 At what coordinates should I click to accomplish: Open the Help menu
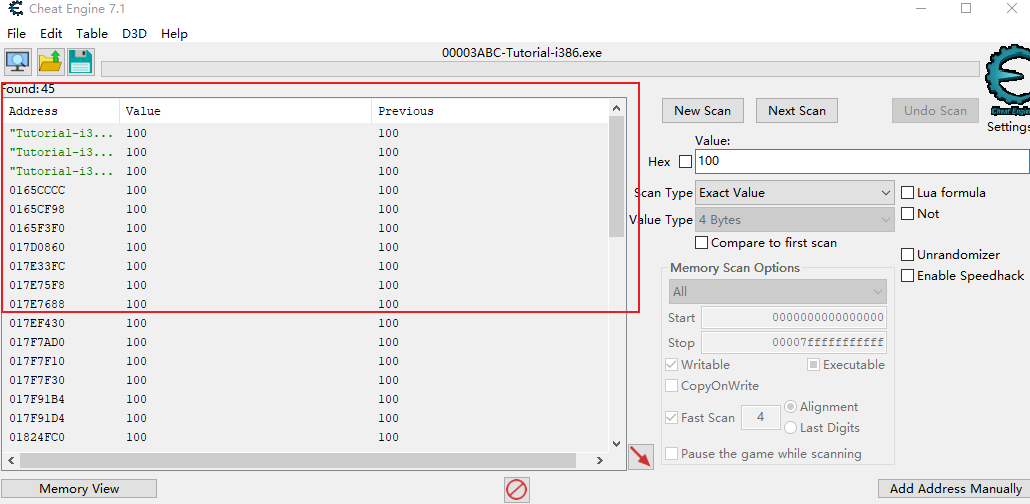click(x=174, y=34)
